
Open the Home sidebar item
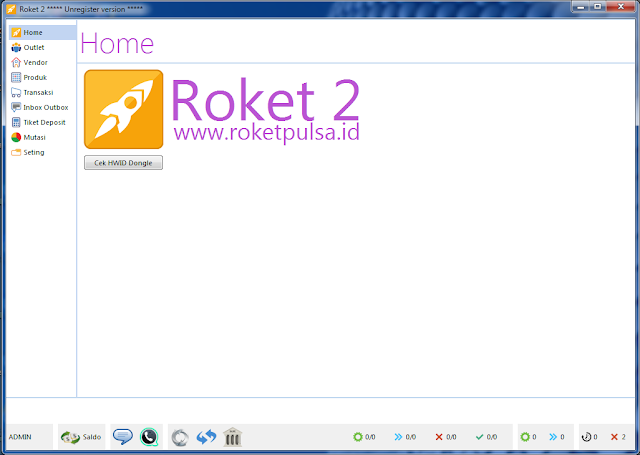[42, 32]
